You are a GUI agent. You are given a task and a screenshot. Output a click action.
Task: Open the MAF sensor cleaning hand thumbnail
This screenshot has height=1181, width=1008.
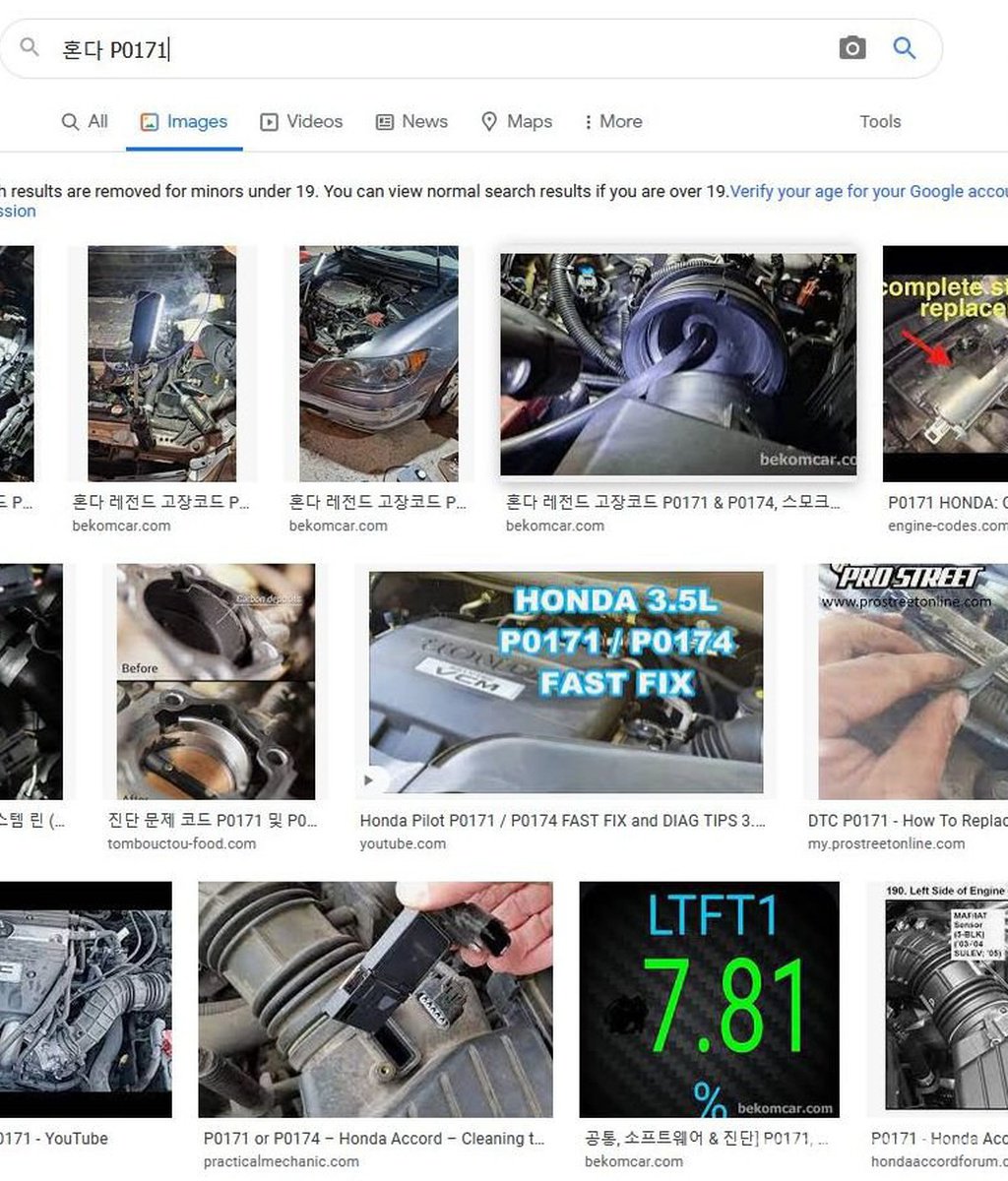(x=375, y=999)
